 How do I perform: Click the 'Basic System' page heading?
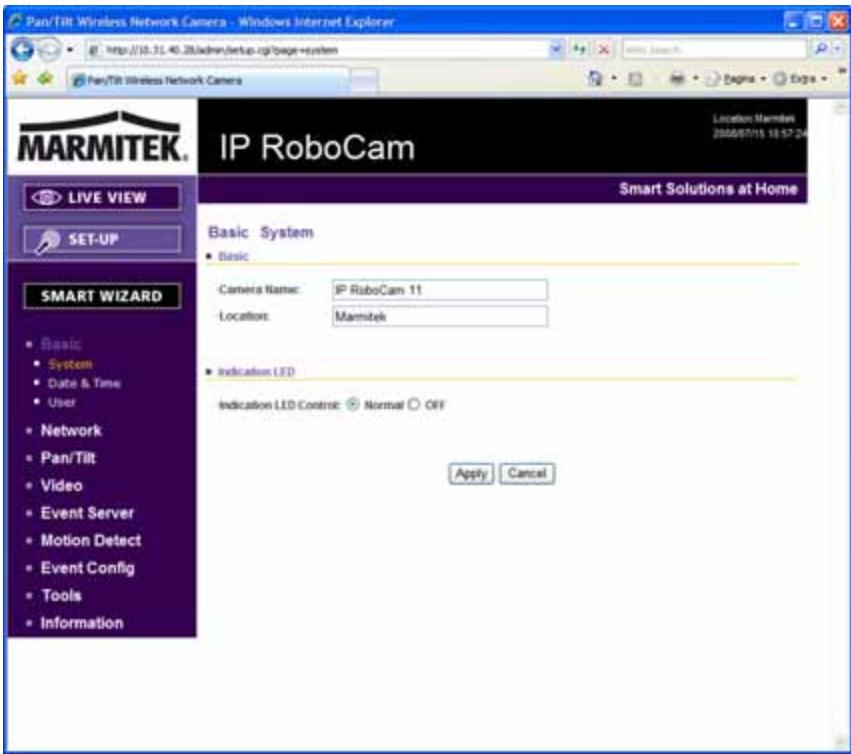pyautogui.click(x=261, y=232)
